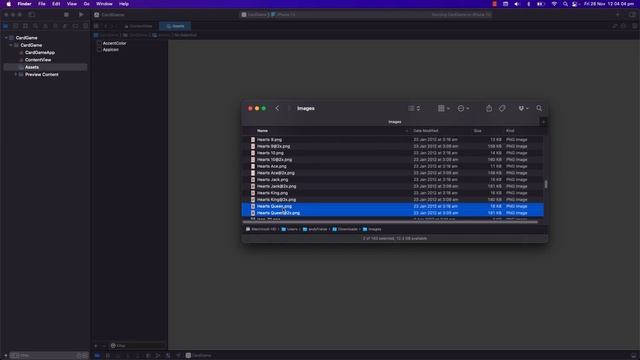The height and width of the screenshot is (360, 640).
Task: Collapse CardGame group folder in navigator
Action: (11, 45)
